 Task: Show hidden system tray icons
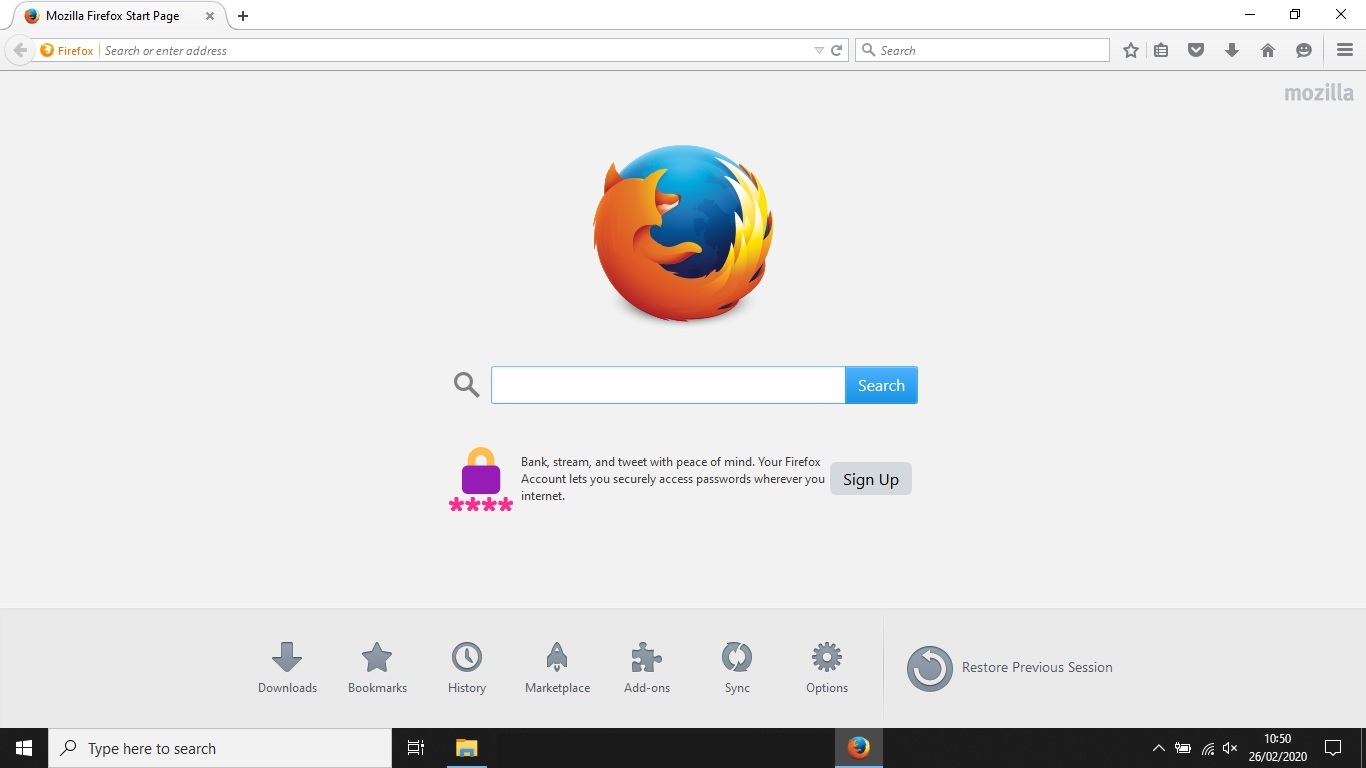pyautogui.click(x=1159, y=748)
